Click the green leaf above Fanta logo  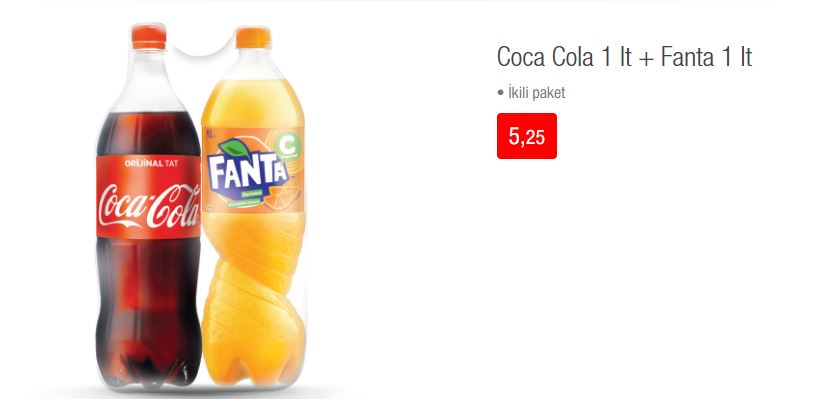235,147
